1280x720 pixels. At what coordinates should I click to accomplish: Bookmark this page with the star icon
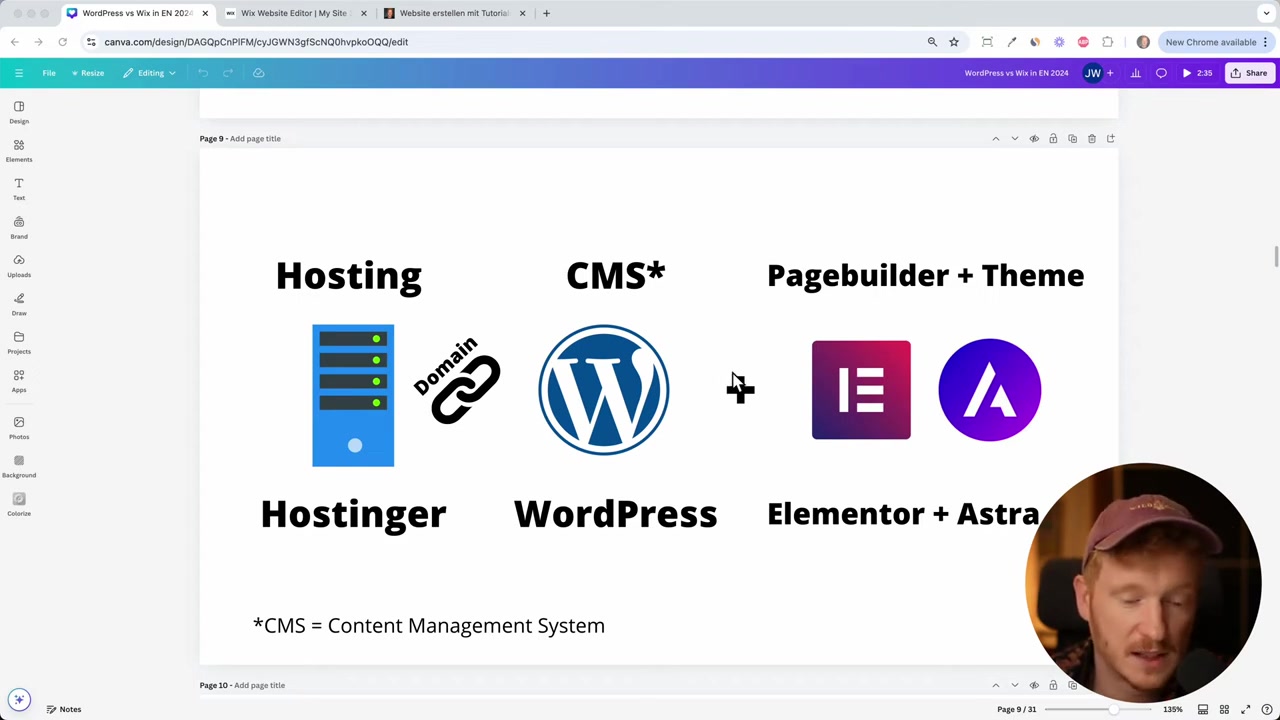click(954, 42)
